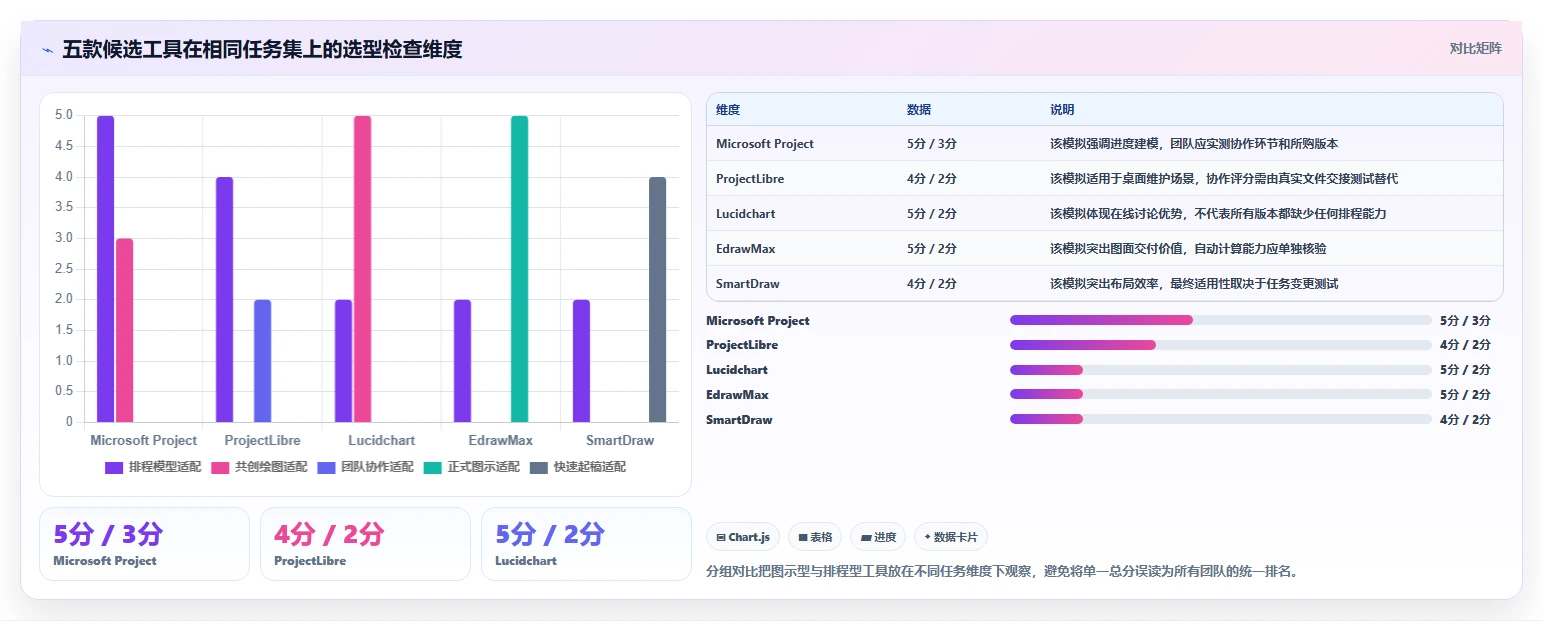Click the Microsoft Project progress label

coord(758,321)
